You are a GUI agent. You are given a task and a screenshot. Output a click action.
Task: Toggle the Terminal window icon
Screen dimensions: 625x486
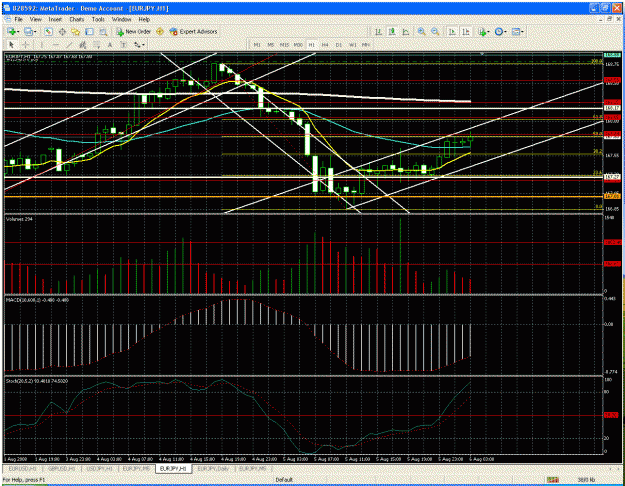point(89,31)
